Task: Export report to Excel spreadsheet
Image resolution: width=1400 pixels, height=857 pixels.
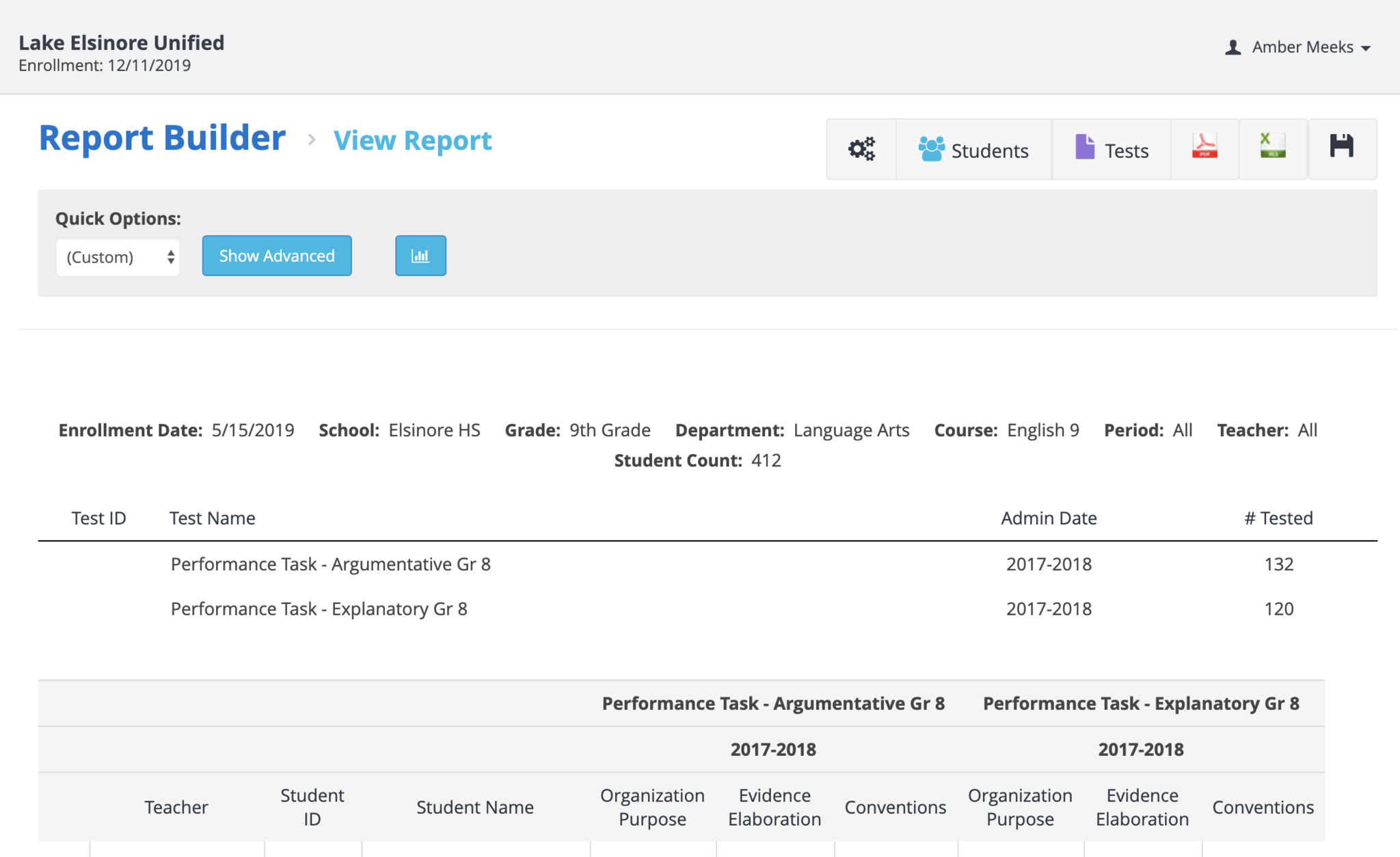Action: pos(1273,147)
